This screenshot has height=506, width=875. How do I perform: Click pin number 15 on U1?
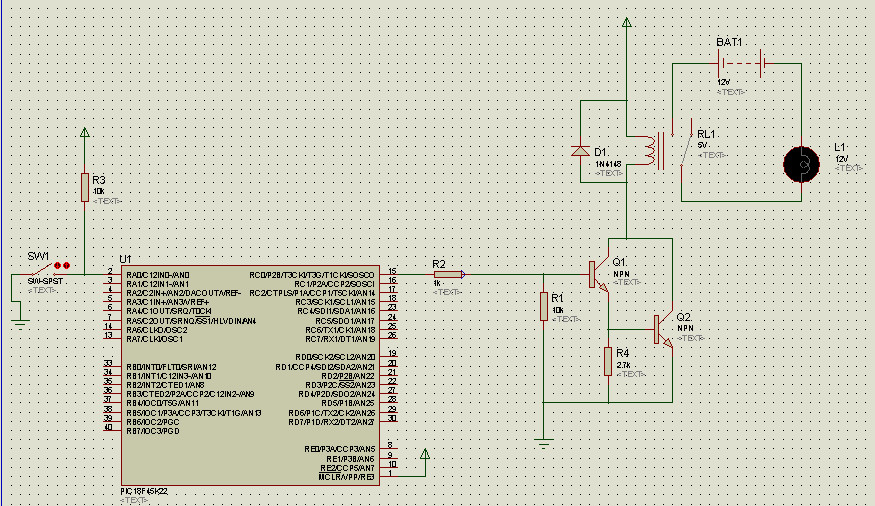tap(392, 271)
